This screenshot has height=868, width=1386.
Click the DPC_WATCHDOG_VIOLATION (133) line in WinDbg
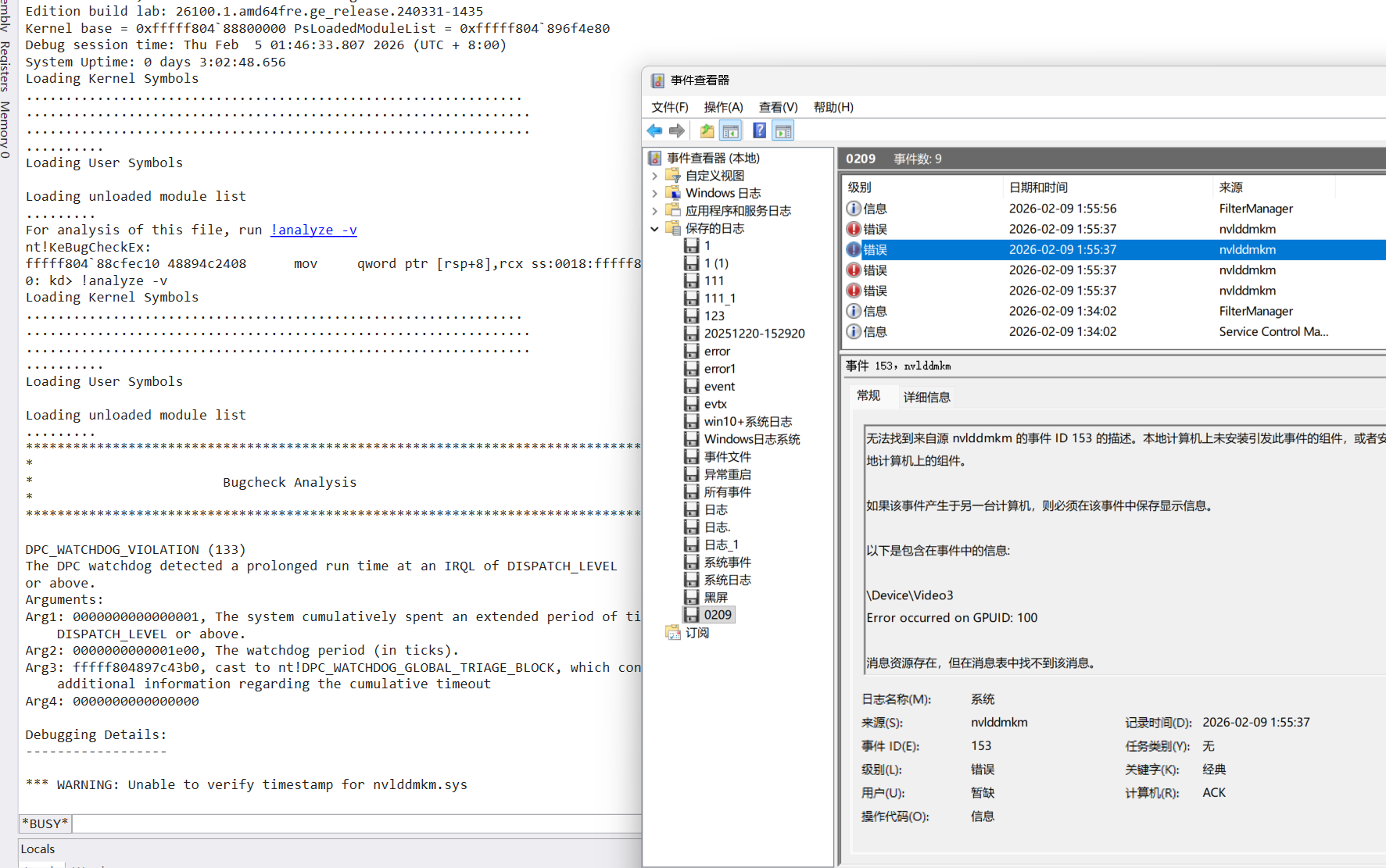coord(135,549)
